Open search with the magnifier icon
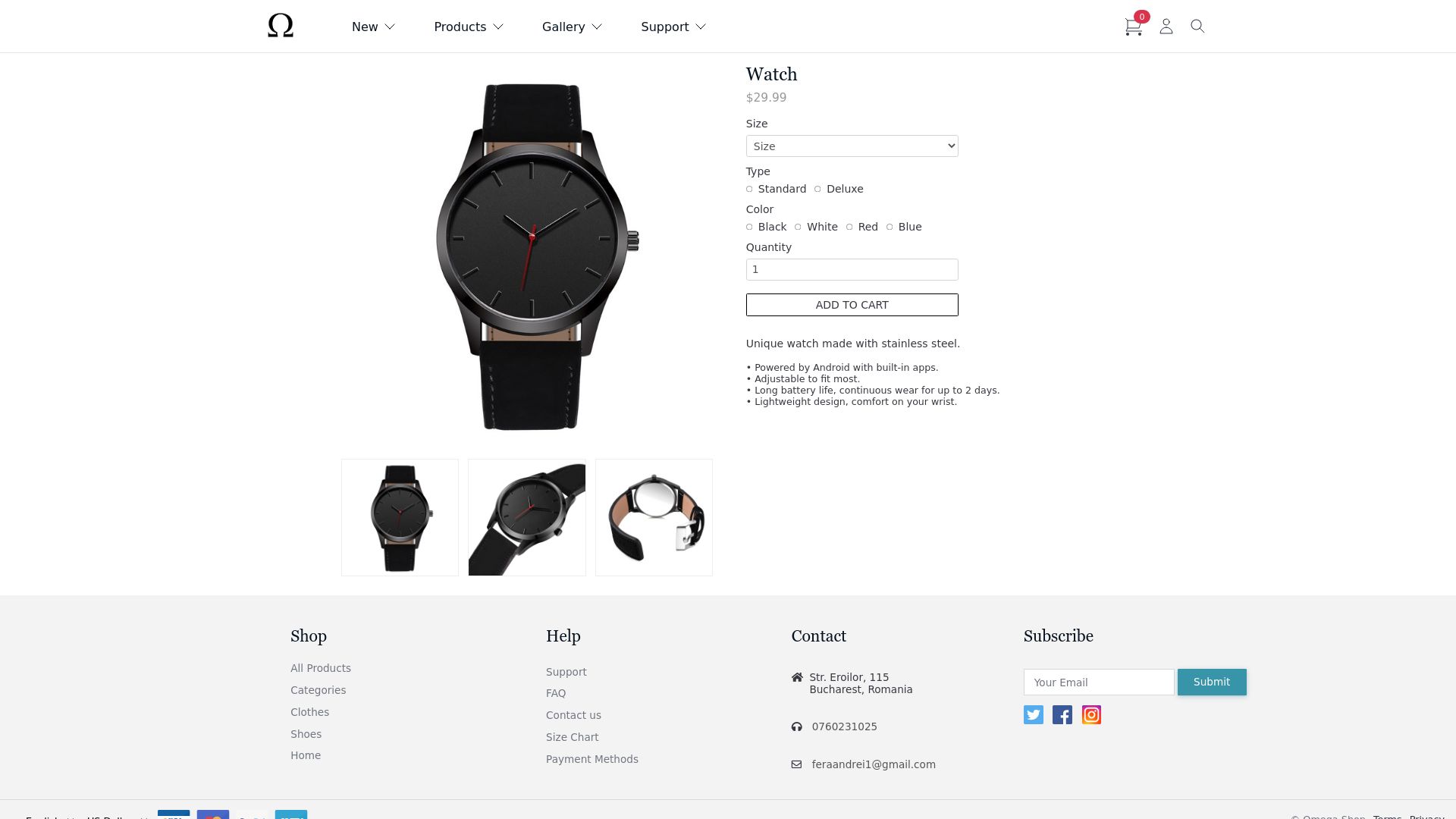This screenshot has height=819, width=1456. click(x=1197, y=27)
